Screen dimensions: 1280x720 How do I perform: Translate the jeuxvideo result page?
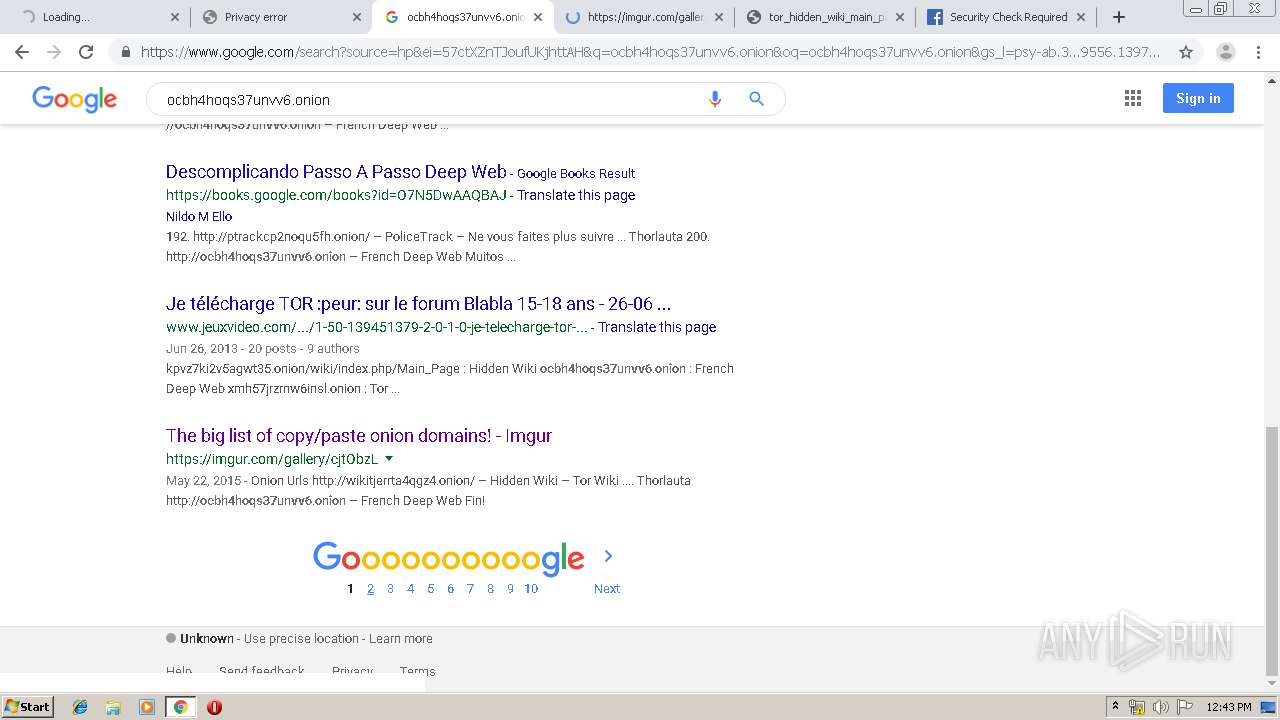[x=657, y=327]
